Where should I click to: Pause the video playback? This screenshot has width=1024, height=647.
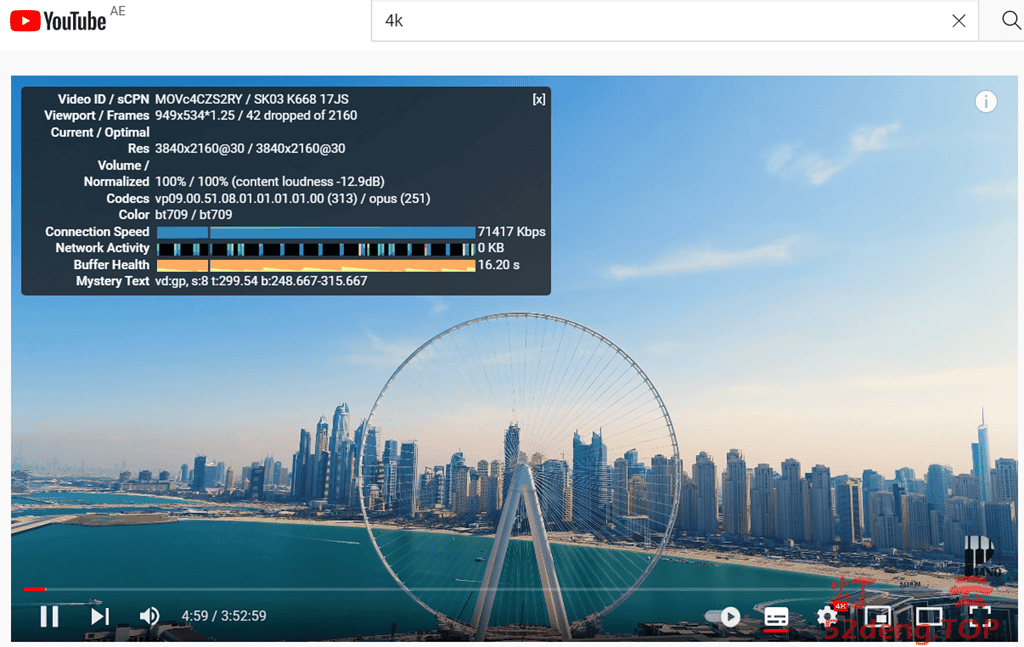[x=49, y=616]
